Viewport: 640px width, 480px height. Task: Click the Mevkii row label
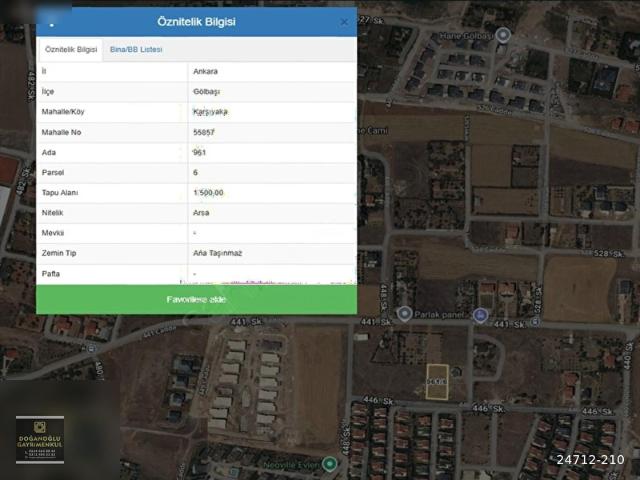[x=53, y=233]
